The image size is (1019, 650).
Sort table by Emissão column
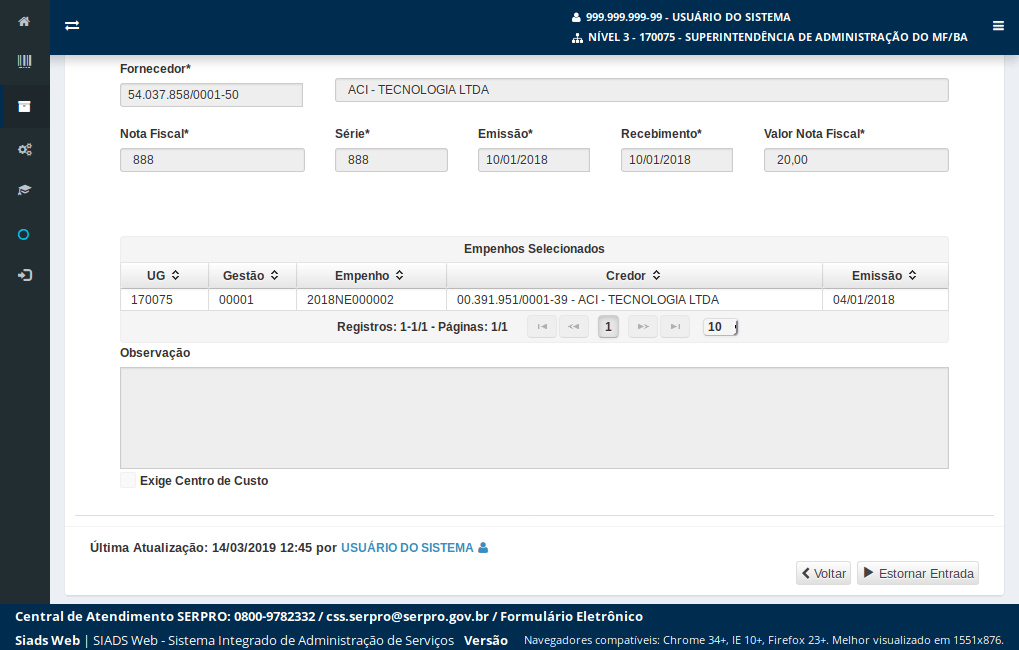[885, 276]
